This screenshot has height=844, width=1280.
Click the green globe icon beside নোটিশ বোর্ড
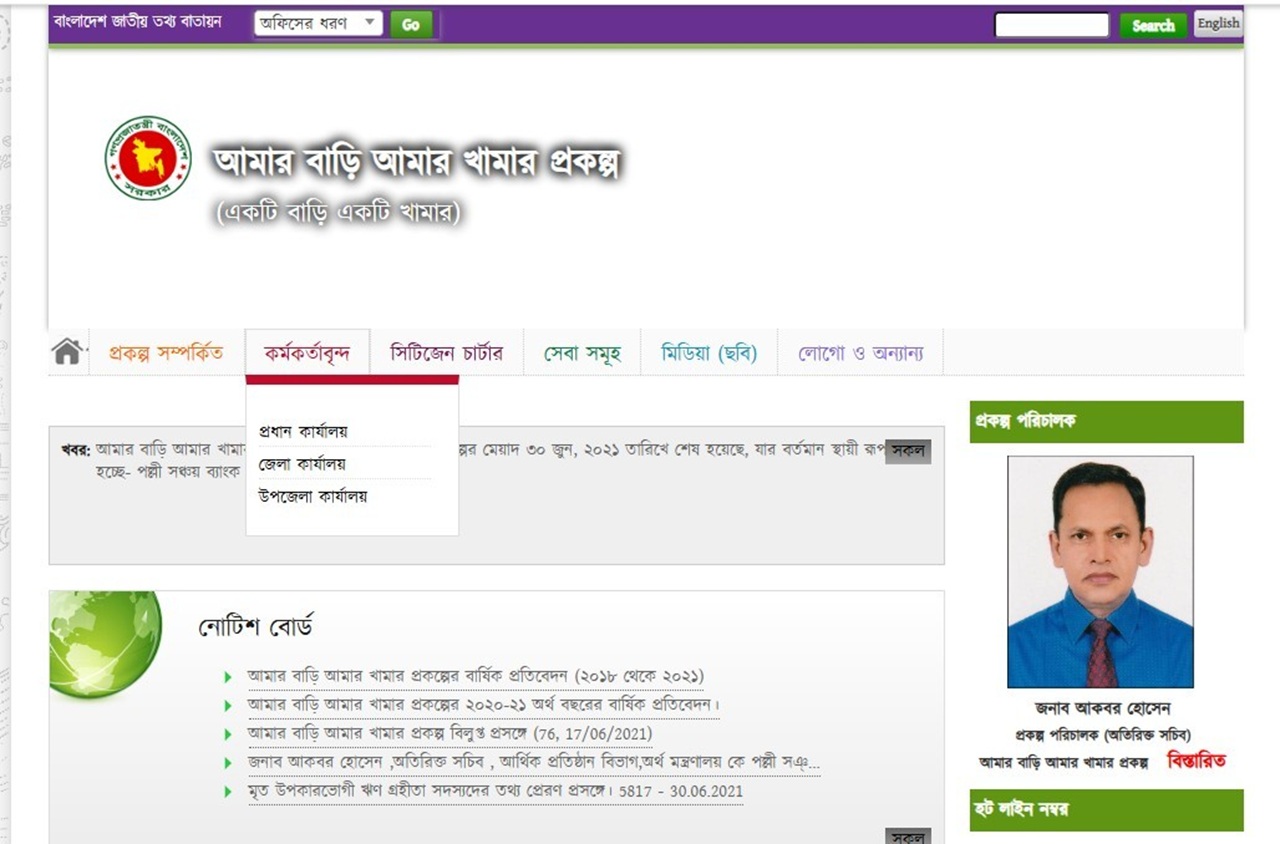point(104,644)
